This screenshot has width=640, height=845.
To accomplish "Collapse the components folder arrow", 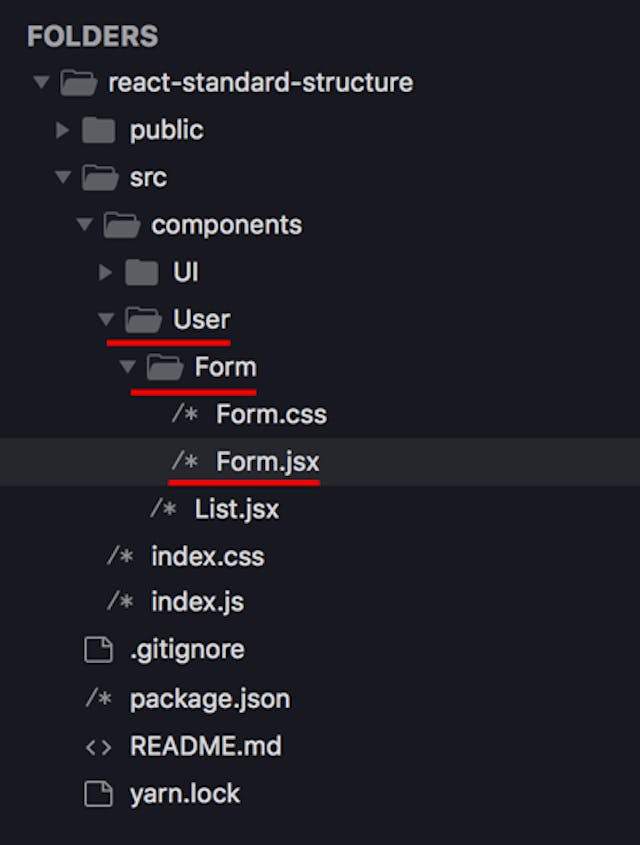I will (x=84, y=225).
